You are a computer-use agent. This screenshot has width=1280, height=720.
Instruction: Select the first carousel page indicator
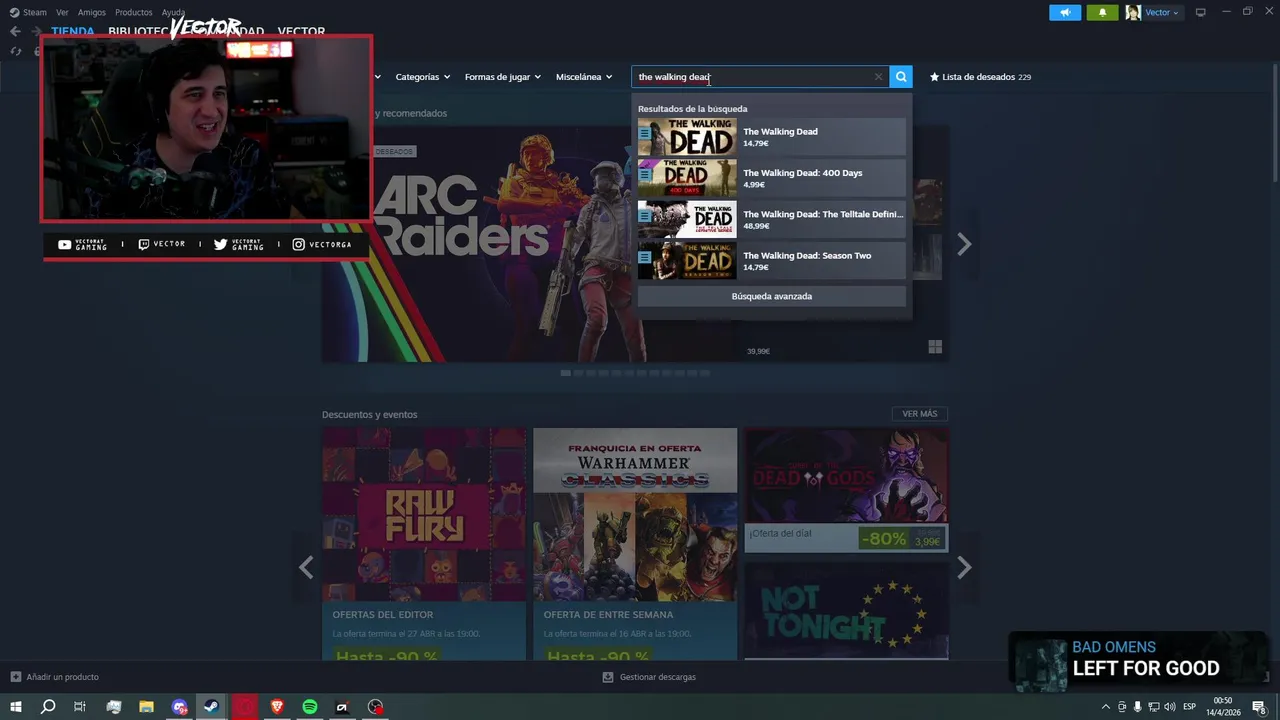coord(565,373)
